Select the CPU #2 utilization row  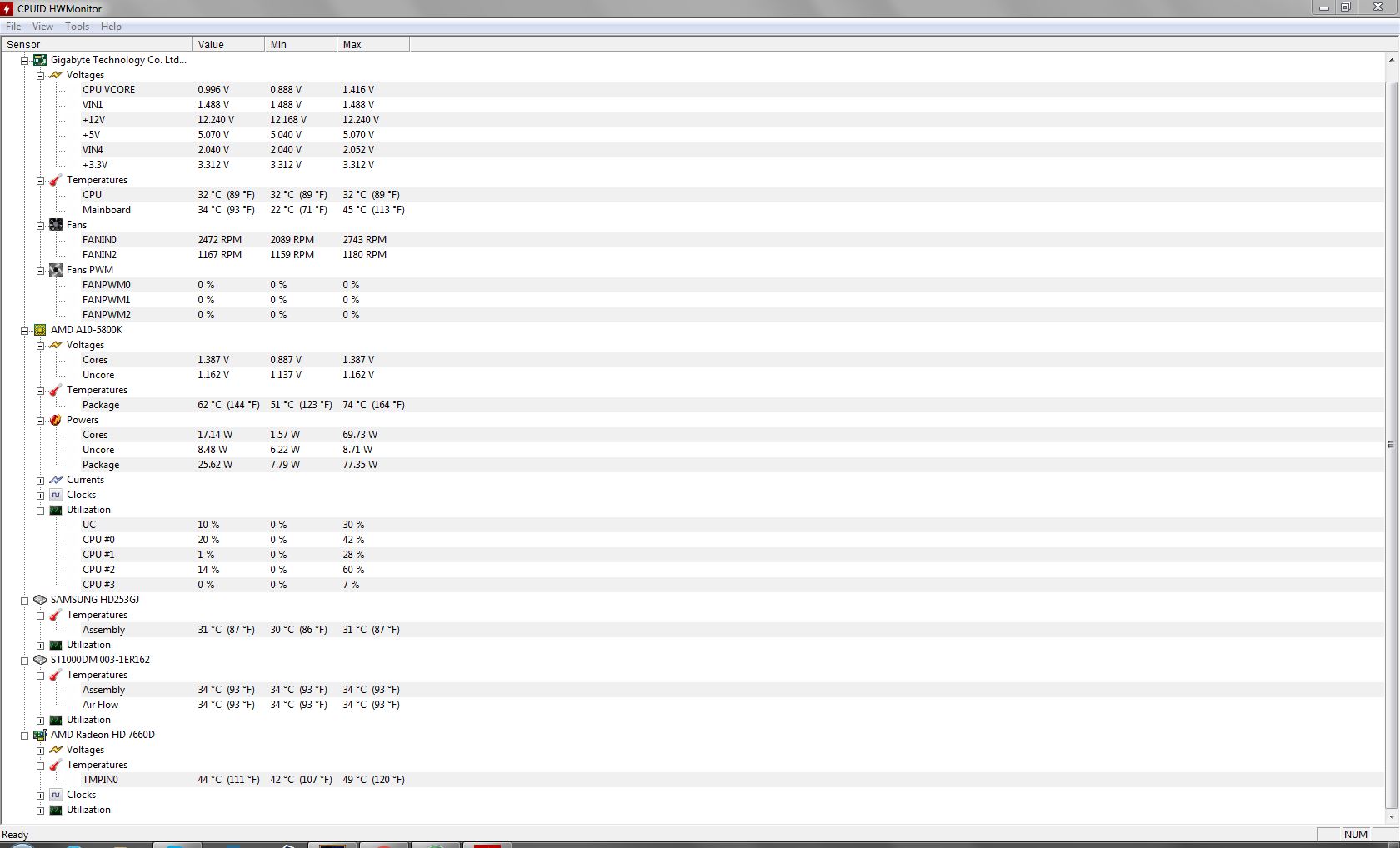[692, 570]
